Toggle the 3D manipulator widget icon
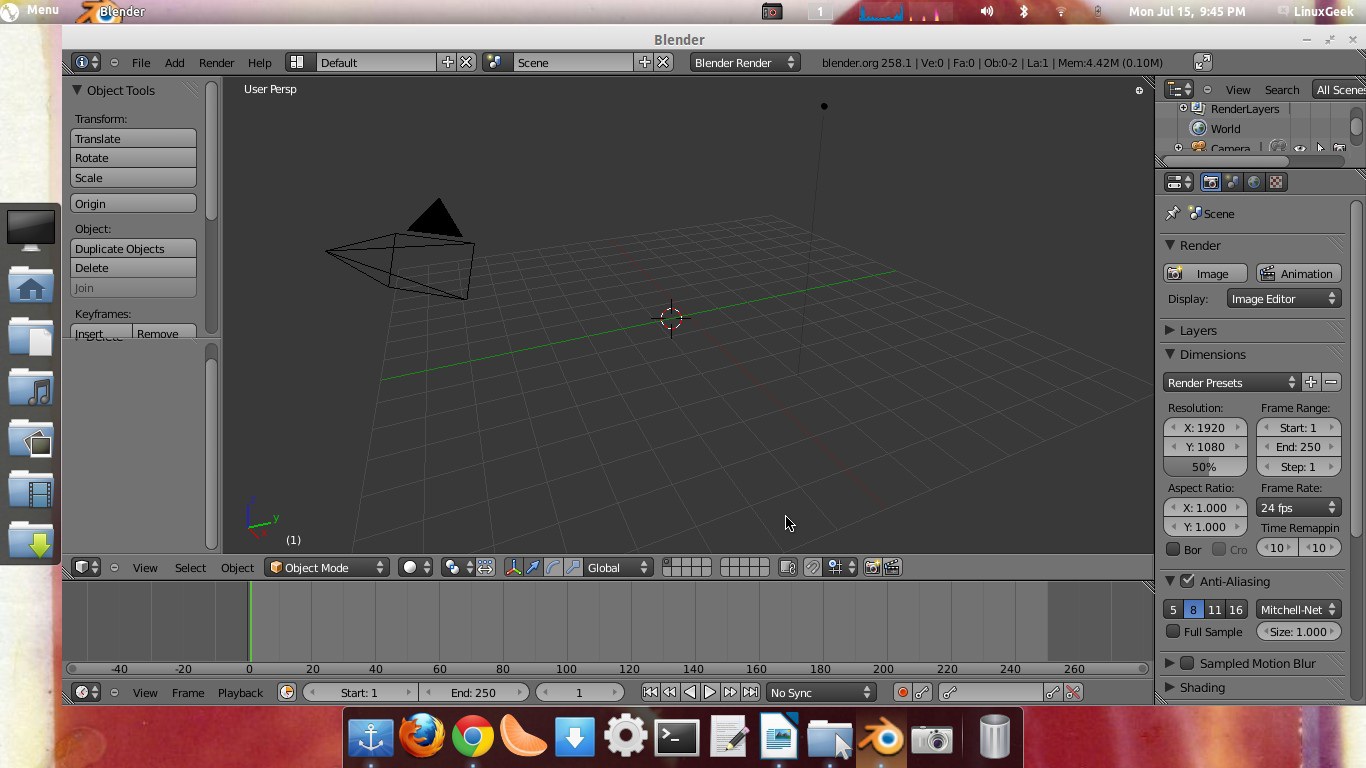The image size is (1366, 768). coord(513,567)
